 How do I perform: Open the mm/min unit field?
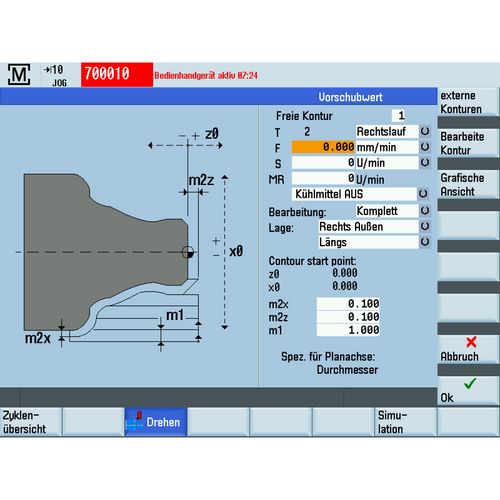387,147
